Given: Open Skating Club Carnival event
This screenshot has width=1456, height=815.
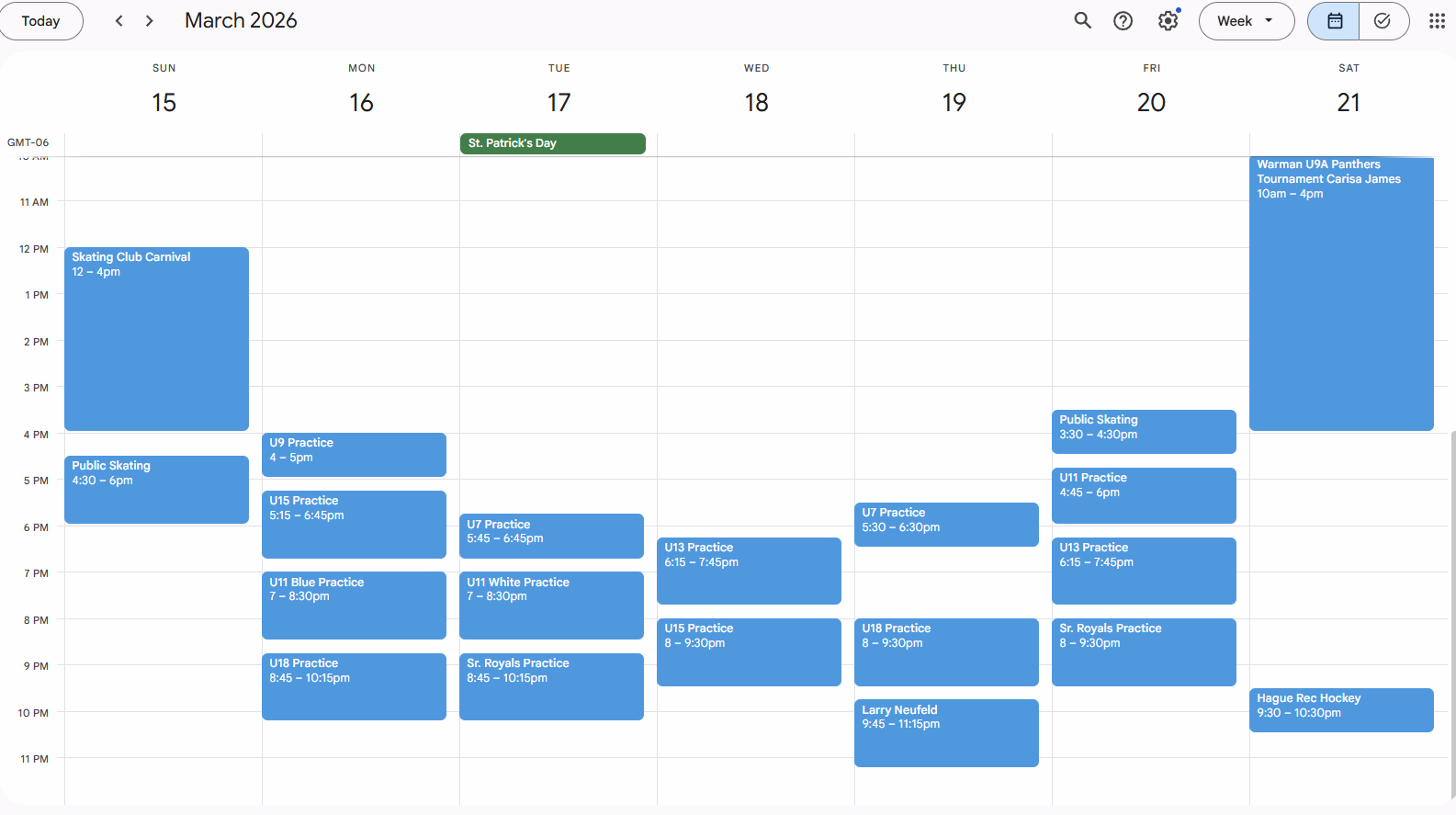Looking at the screenshot, I should coord(156,338).
